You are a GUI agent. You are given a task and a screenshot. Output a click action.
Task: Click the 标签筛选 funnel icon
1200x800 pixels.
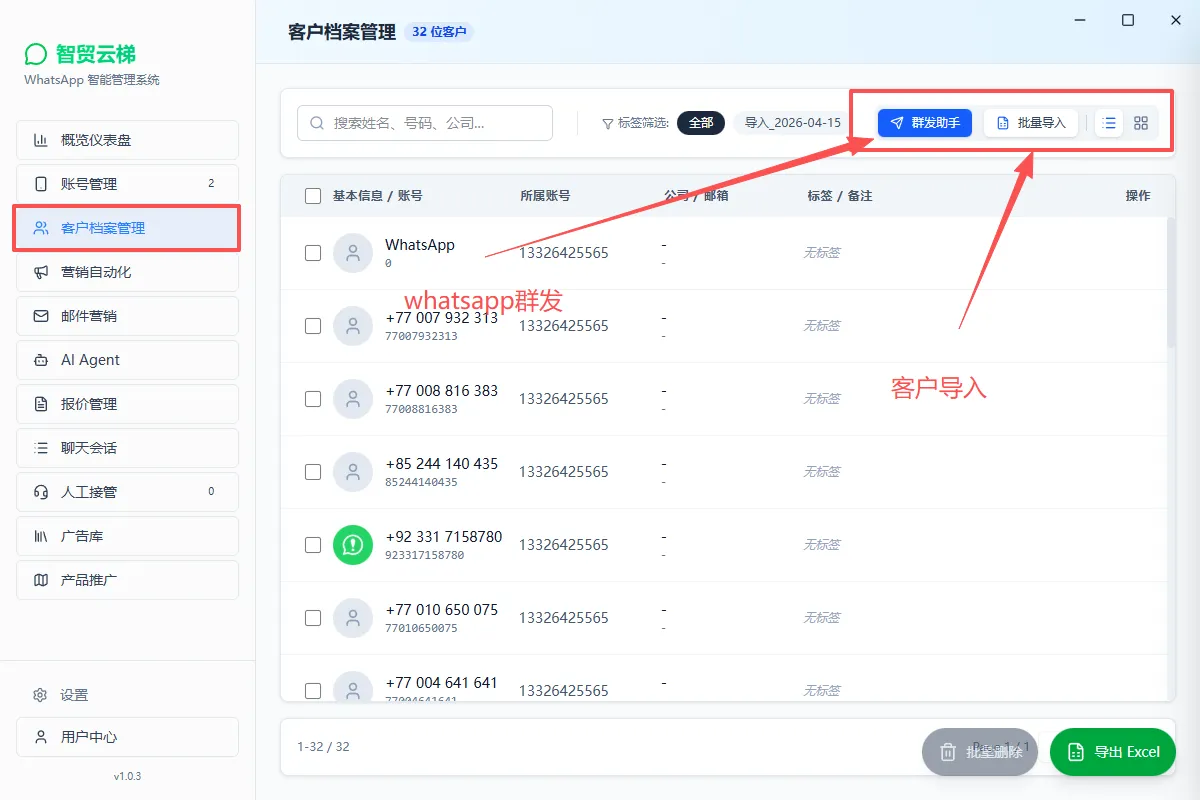point(608,124)
